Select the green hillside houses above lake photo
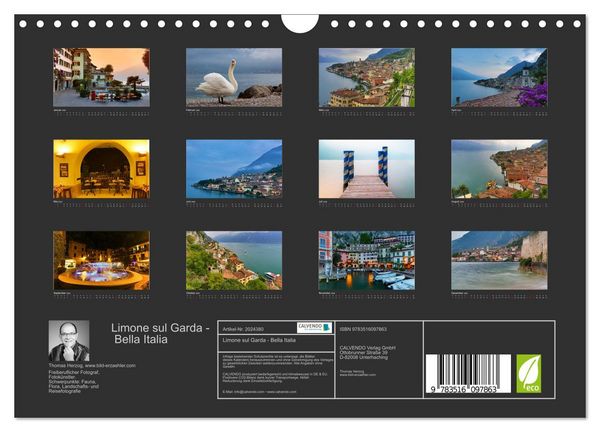This screenshot has width=600, height=432. tap(234, 260)
